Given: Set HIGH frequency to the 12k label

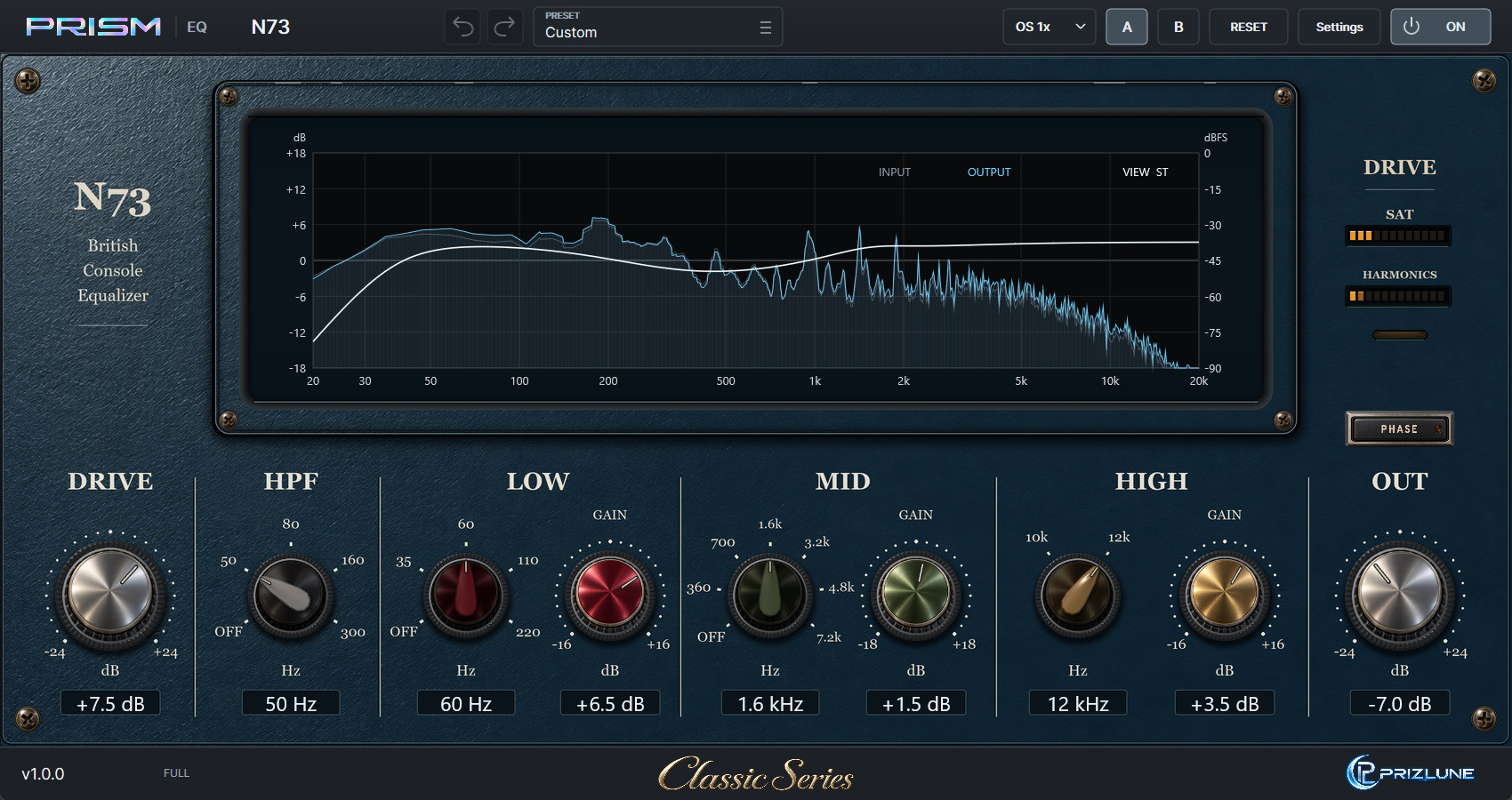Looking at the screenshot, I should click(x=1119, y=537).
